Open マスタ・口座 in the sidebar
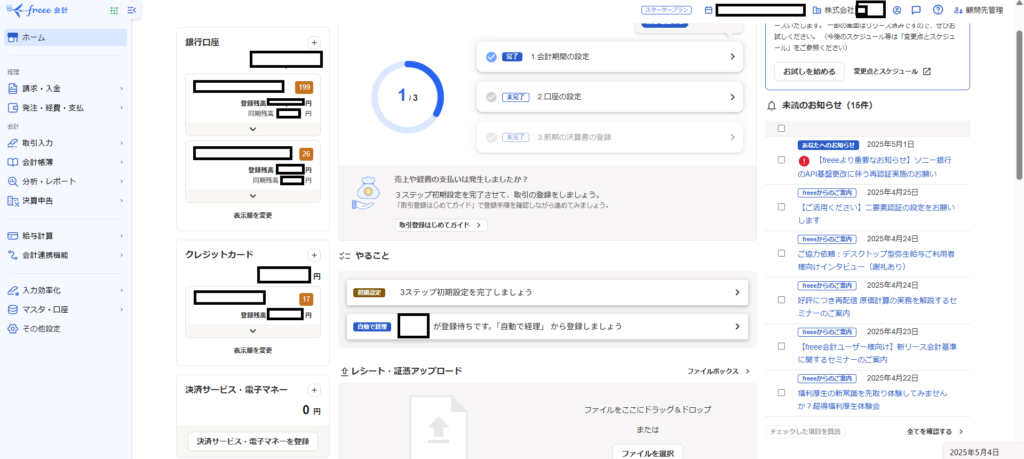This screenshot has height=459, width=1024. coord(63,309)
